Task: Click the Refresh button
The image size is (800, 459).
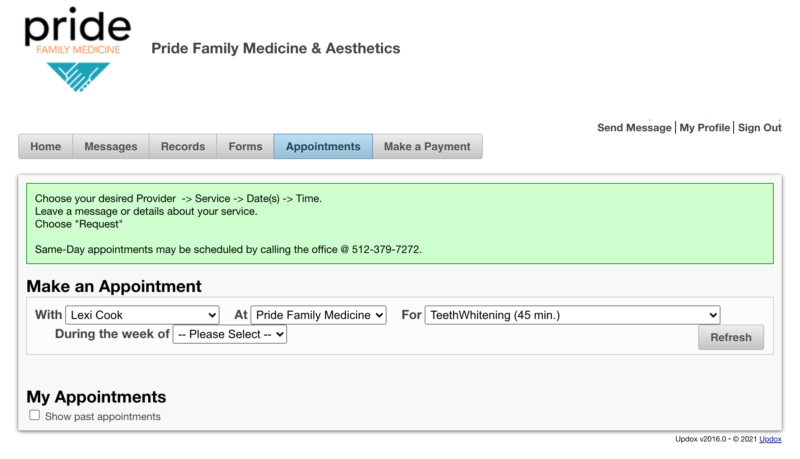Action: click(731, 337)
